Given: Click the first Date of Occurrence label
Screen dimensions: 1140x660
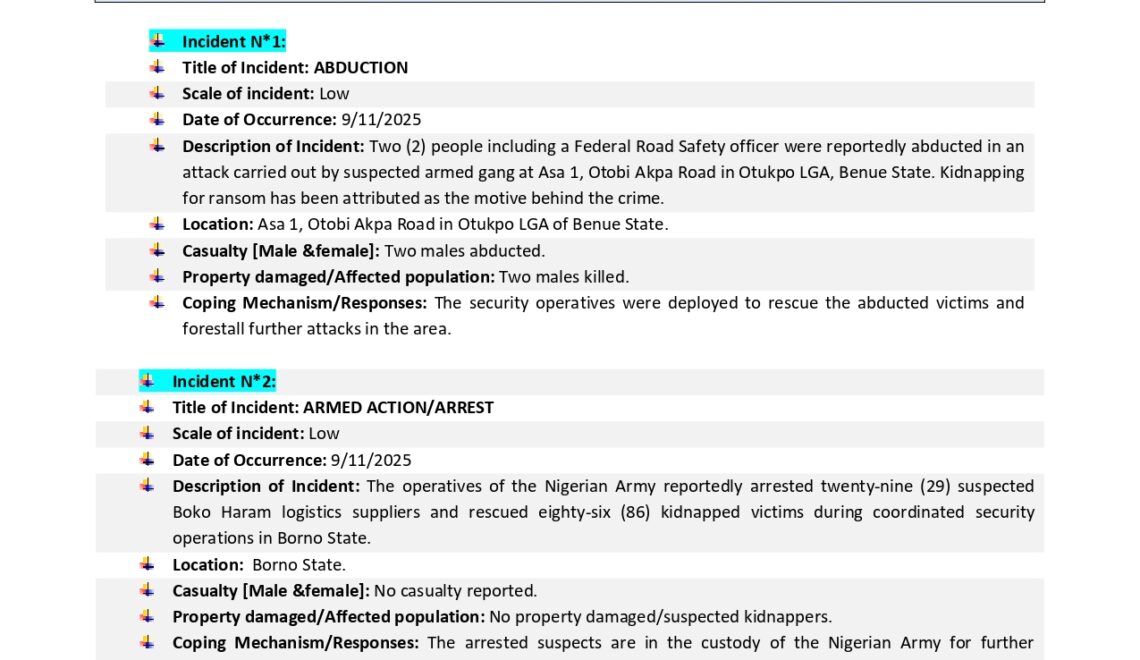Looking at the screenshot, I should coord(259,120).
